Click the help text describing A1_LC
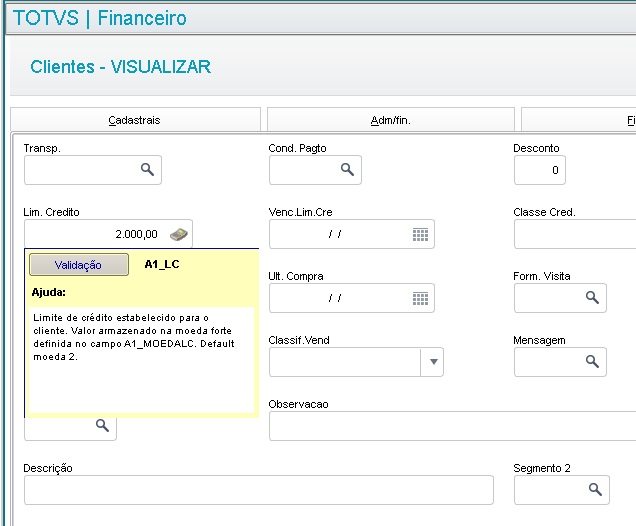 (134, 337)
